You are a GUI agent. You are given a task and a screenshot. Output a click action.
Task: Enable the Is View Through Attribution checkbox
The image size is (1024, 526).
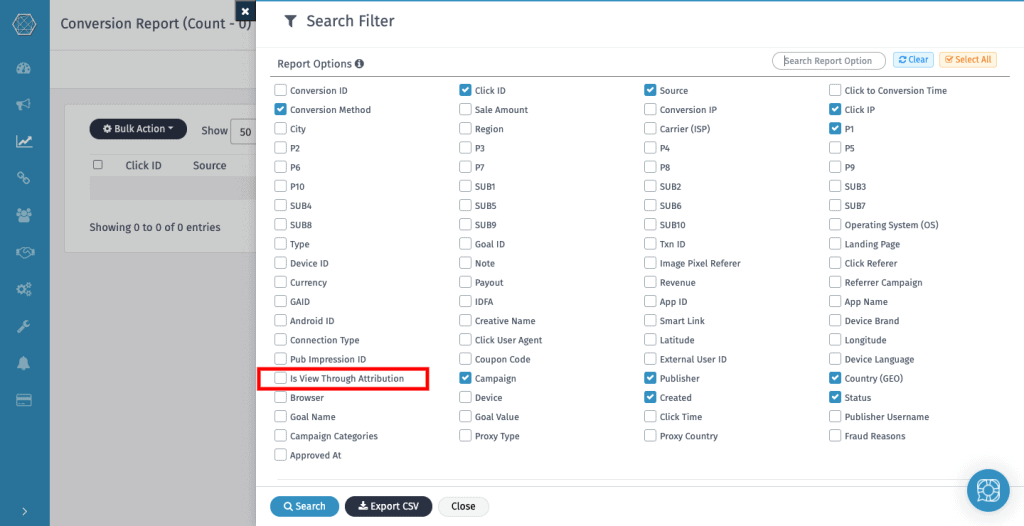pyautogui.click(x=281, y=379)
